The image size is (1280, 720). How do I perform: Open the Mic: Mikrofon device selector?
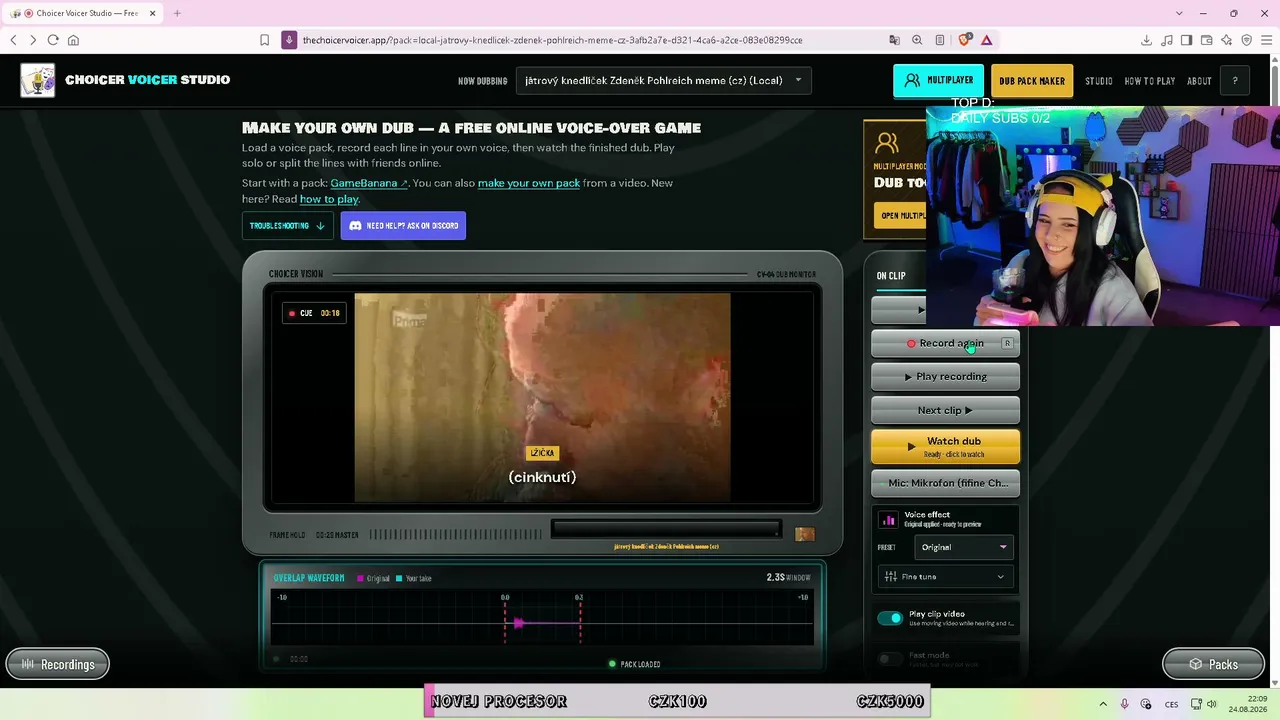point(945,483)
